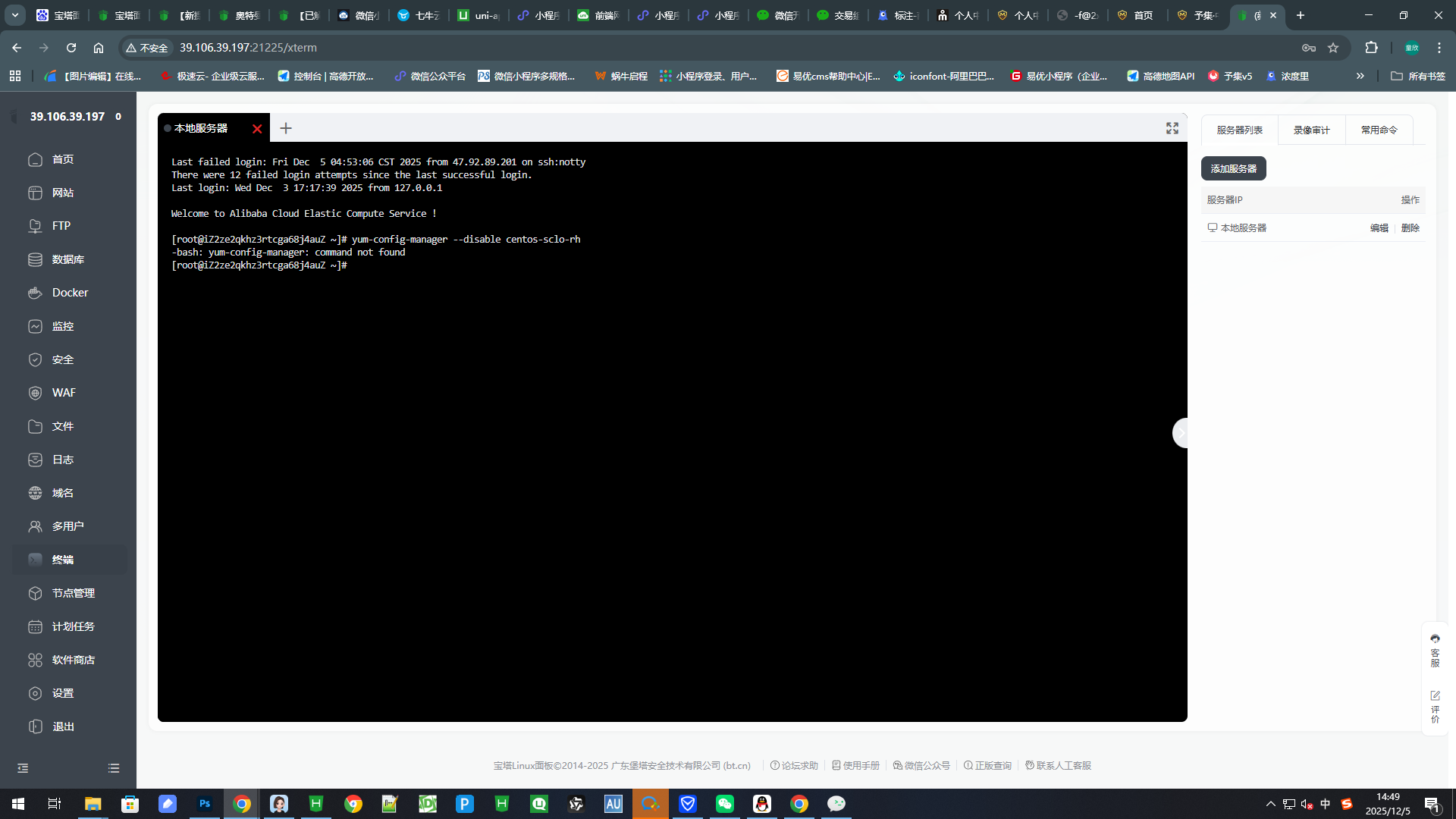
Task: Close the 本地服务器 terminal tab
Action: (x=257, y=129)
